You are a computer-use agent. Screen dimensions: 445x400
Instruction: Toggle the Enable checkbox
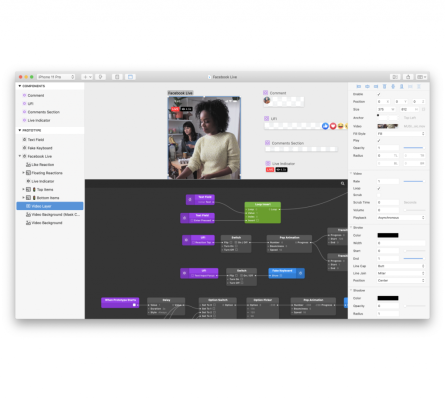(x=379, y=94)
